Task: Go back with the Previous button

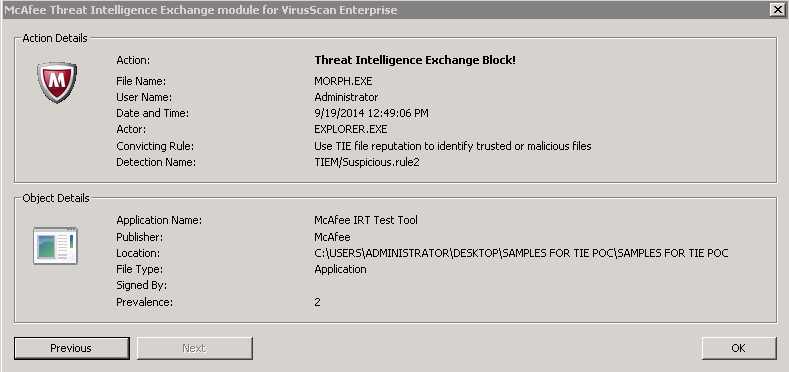Action: pyautogui.click(x=71, y=348)
